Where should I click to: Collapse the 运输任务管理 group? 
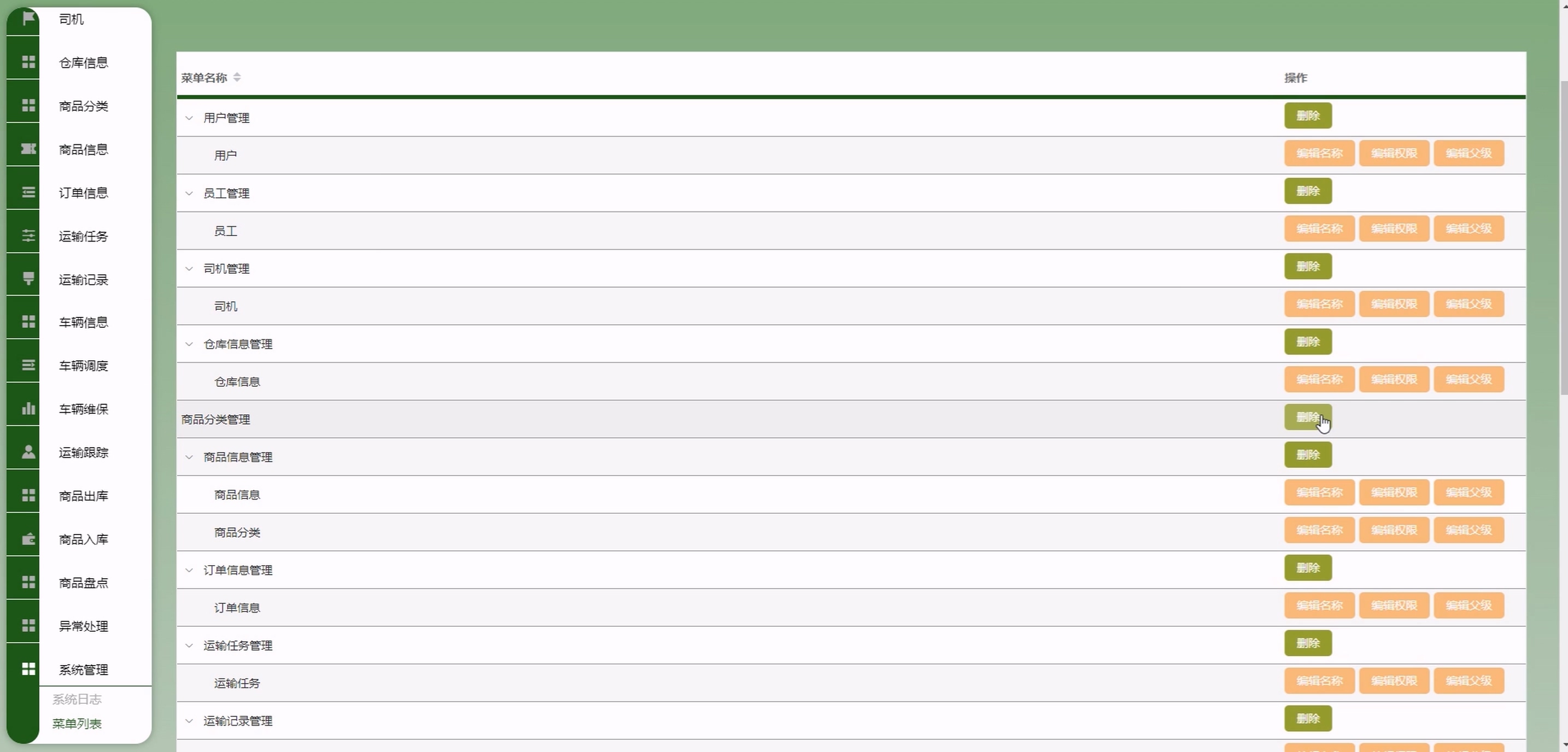pyautogui.click(x=189, y=645)
